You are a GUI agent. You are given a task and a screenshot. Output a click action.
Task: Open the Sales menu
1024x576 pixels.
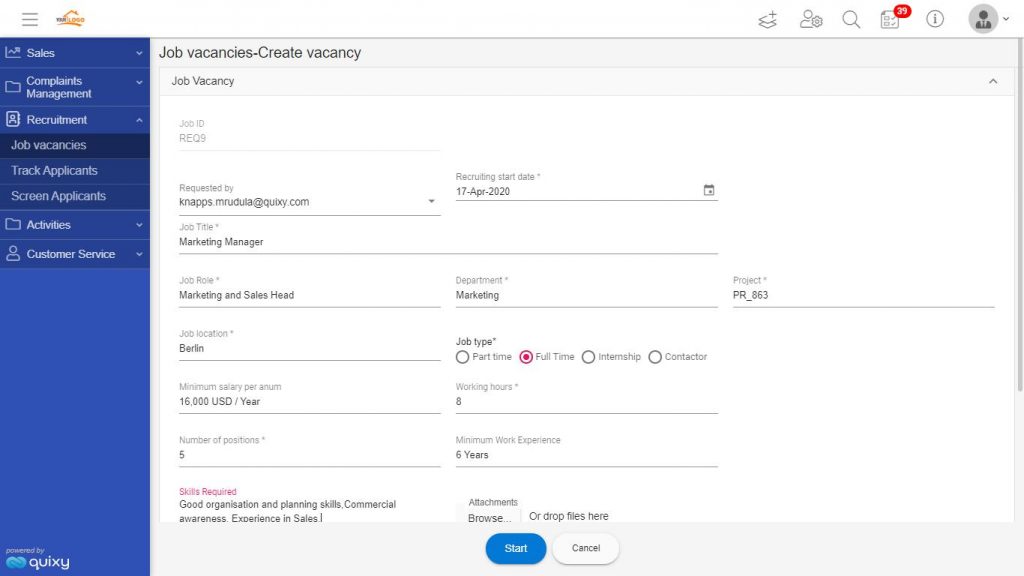coord(74,53)
